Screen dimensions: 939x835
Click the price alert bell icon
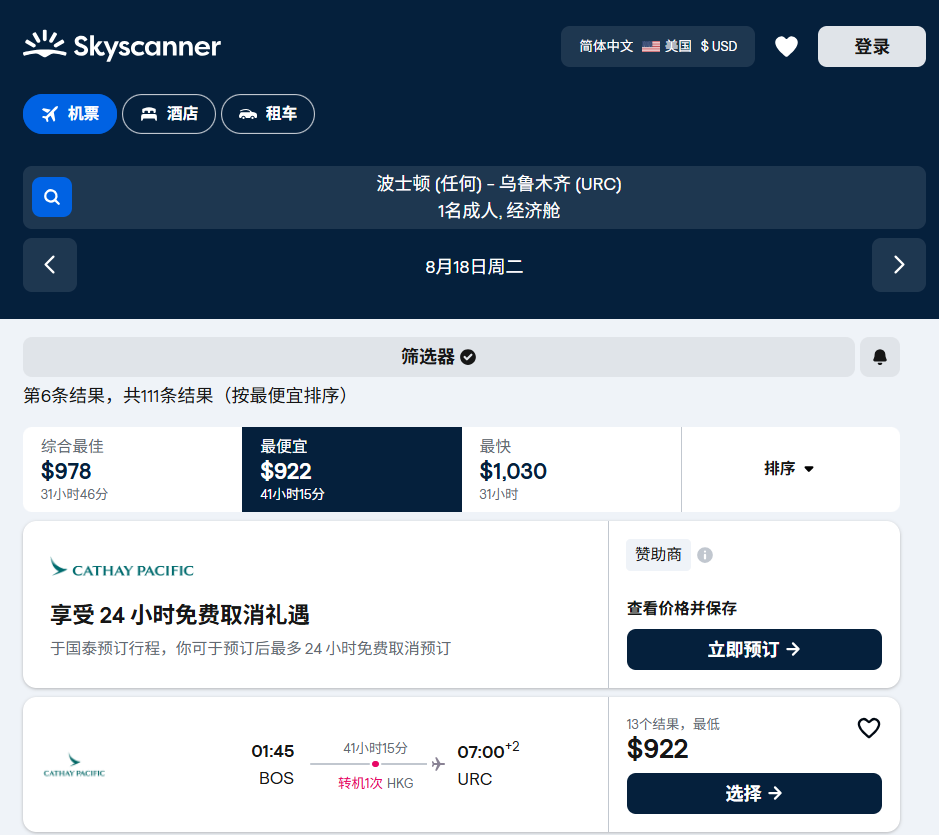(880, 357)
